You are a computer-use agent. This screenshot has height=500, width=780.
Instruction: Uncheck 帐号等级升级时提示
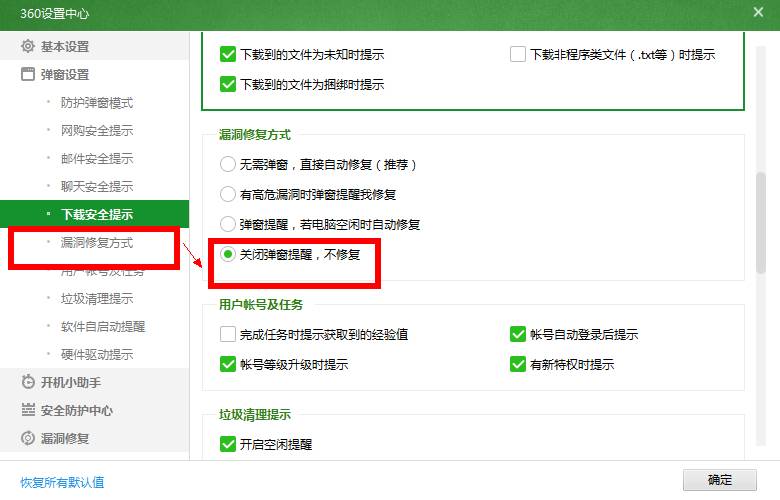[x=227, y=364]
